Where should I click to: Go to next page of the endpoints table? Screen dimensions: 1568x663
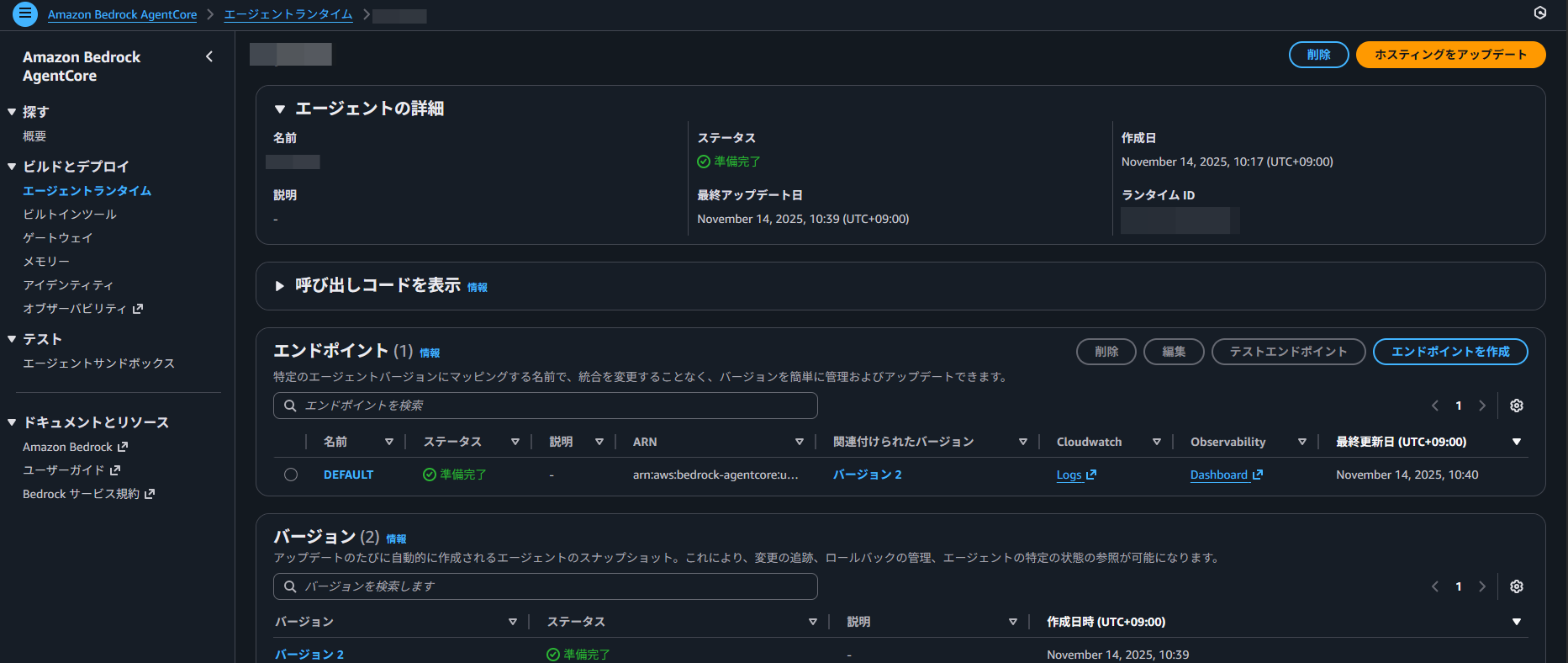point(1482,406)
